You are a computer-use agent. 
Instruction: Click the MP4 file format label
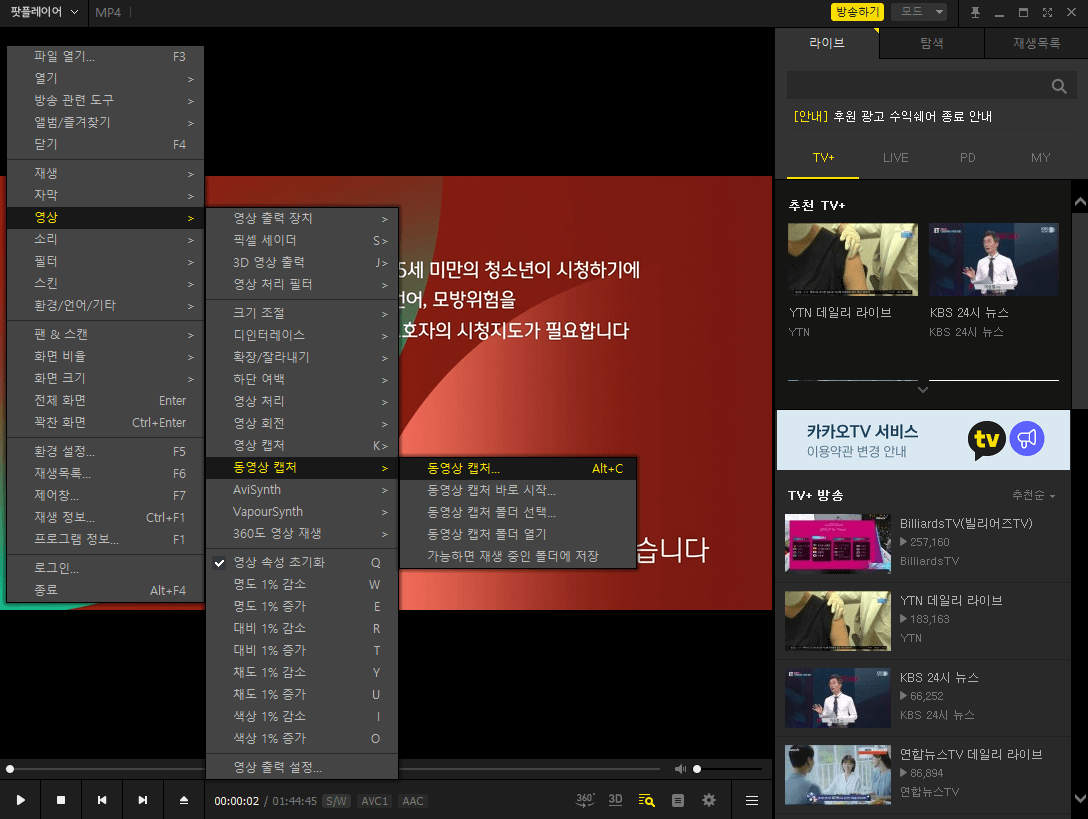click(108, 12)
